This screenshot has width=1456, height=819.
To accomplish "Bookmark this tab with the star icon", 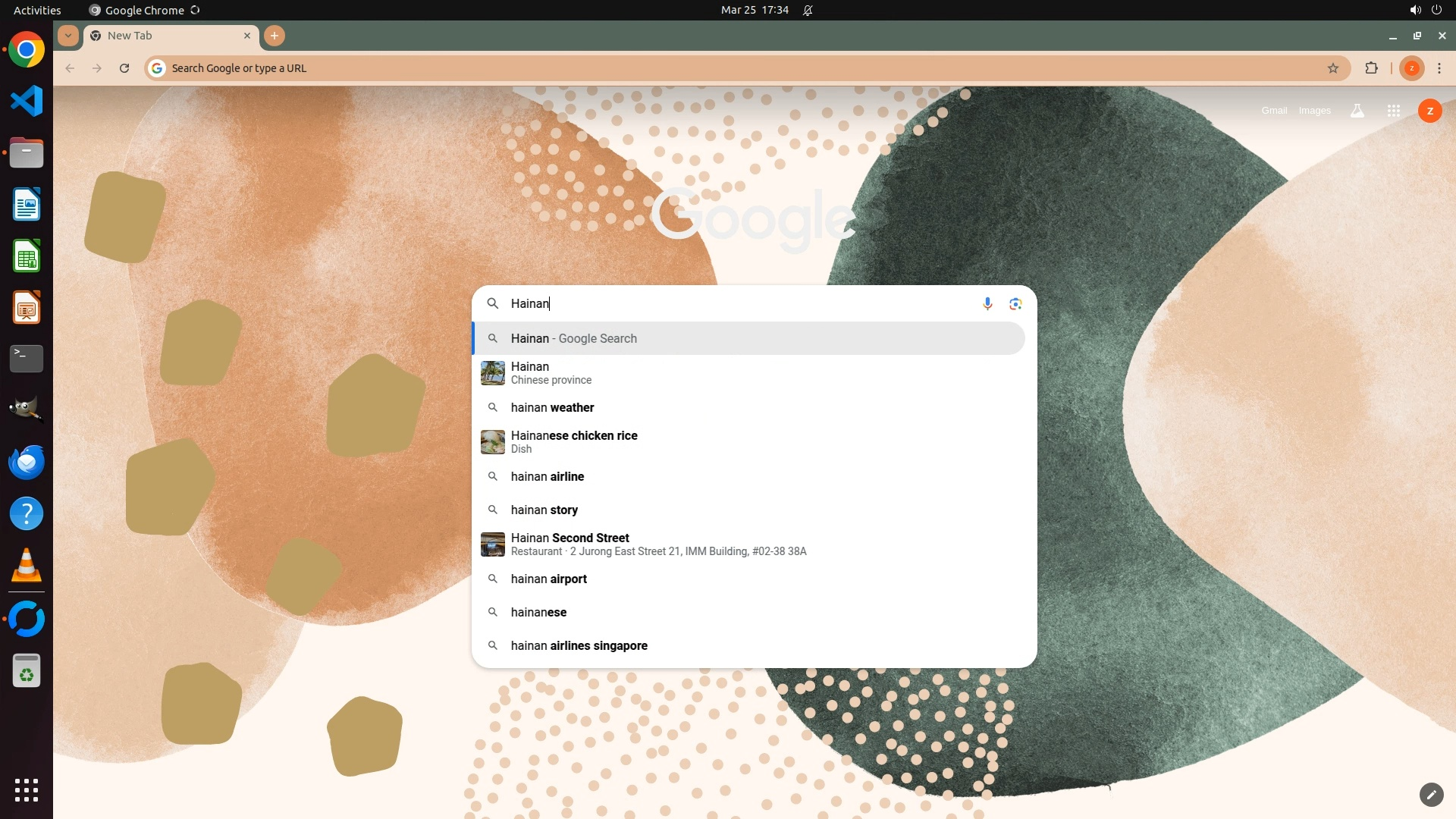I will coord(1332,68).
